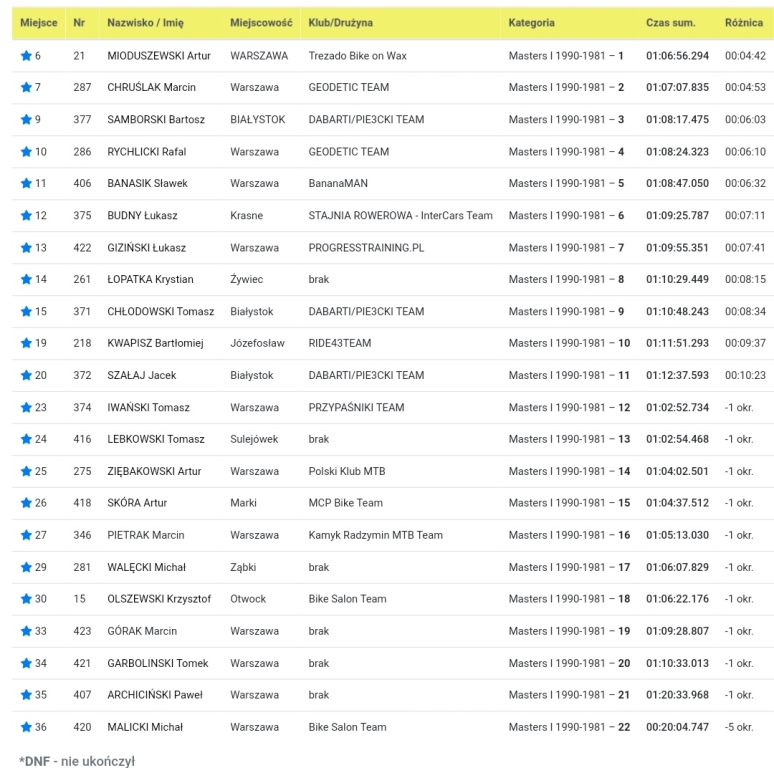Click the club RIDE43TEAM
This screenshot has width=774, height=768.
340,343
